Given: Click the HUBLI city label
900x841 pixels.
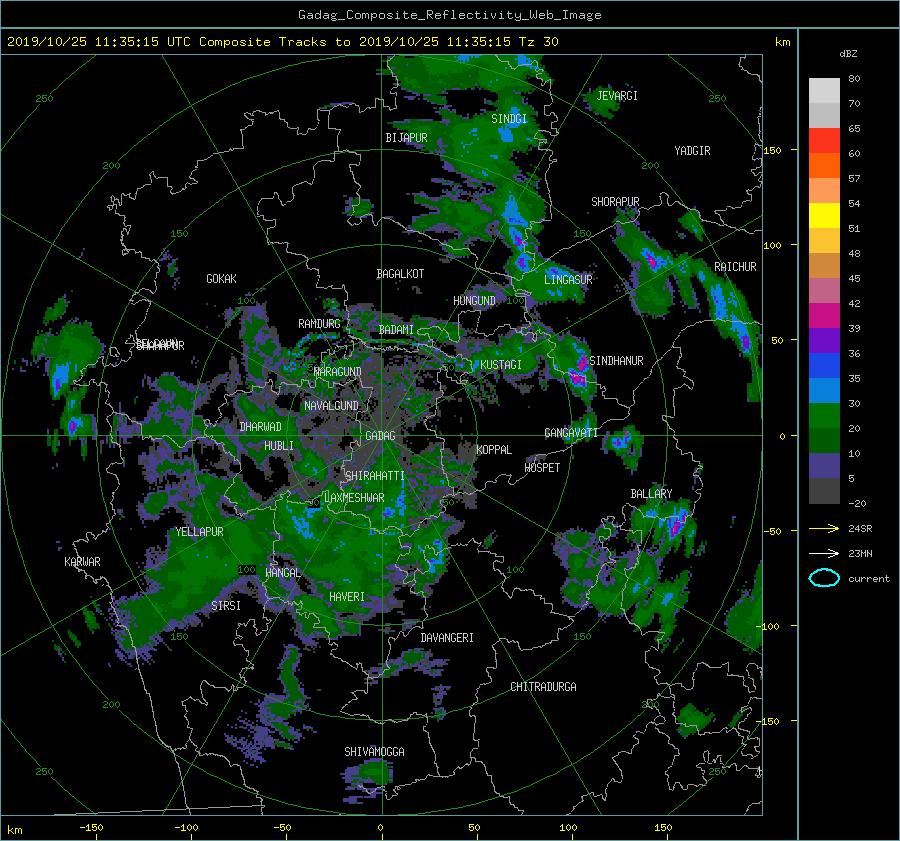Looking at the screenshot, I should pyautogui.click(x=279, y=446).
